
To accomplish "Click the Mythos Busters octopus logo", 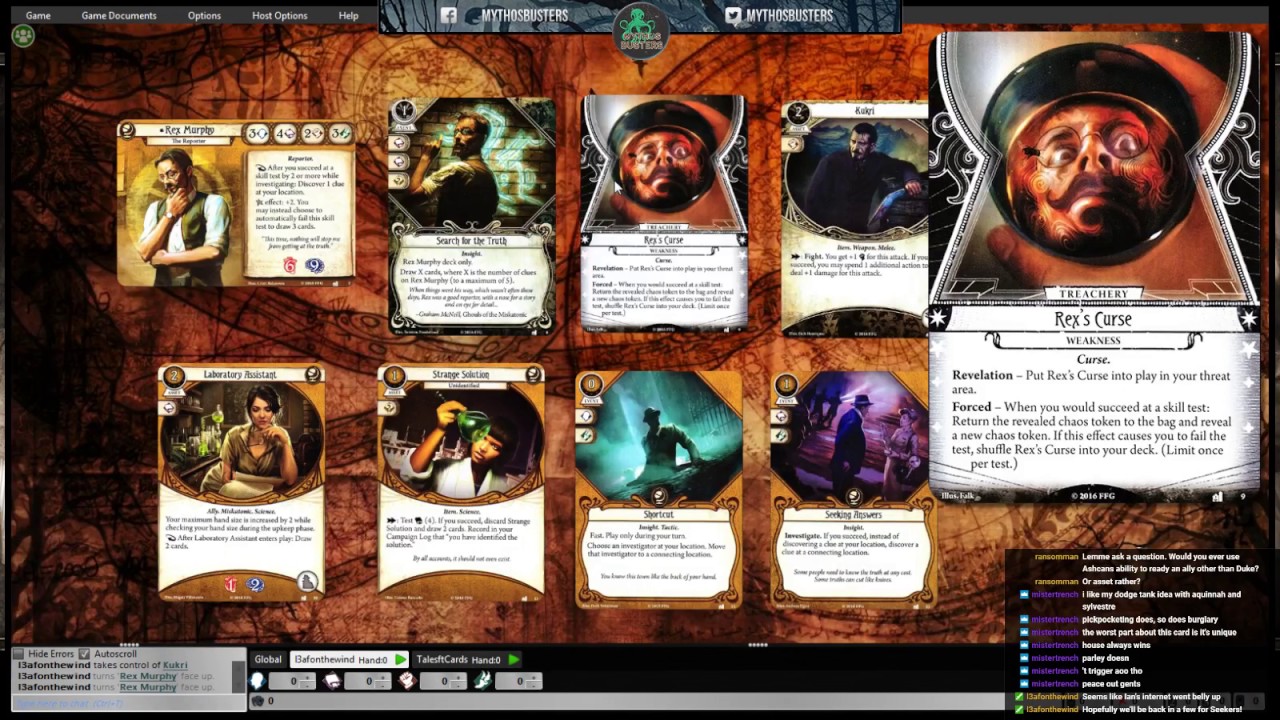I will [x=640, y=30].
